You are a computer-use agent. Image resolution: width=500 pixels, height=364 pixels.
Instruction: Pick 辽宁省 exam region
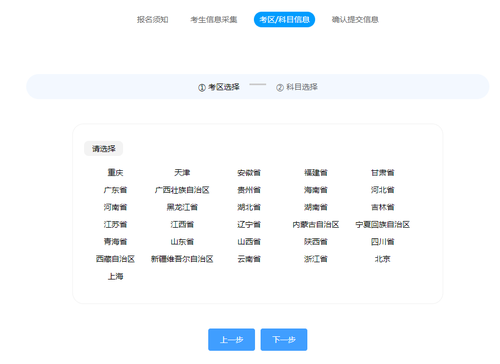[249, 225]
